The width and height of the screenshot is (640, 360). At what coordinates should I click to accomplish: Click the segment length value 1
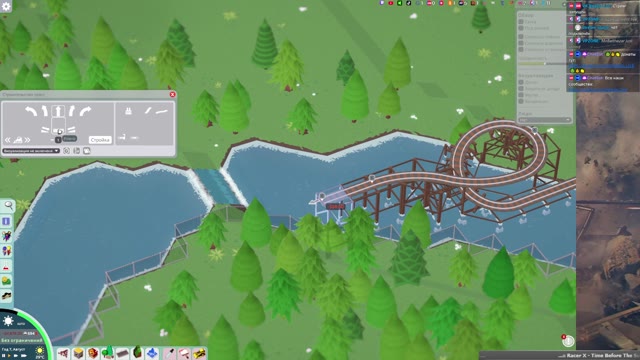(58, 140)
